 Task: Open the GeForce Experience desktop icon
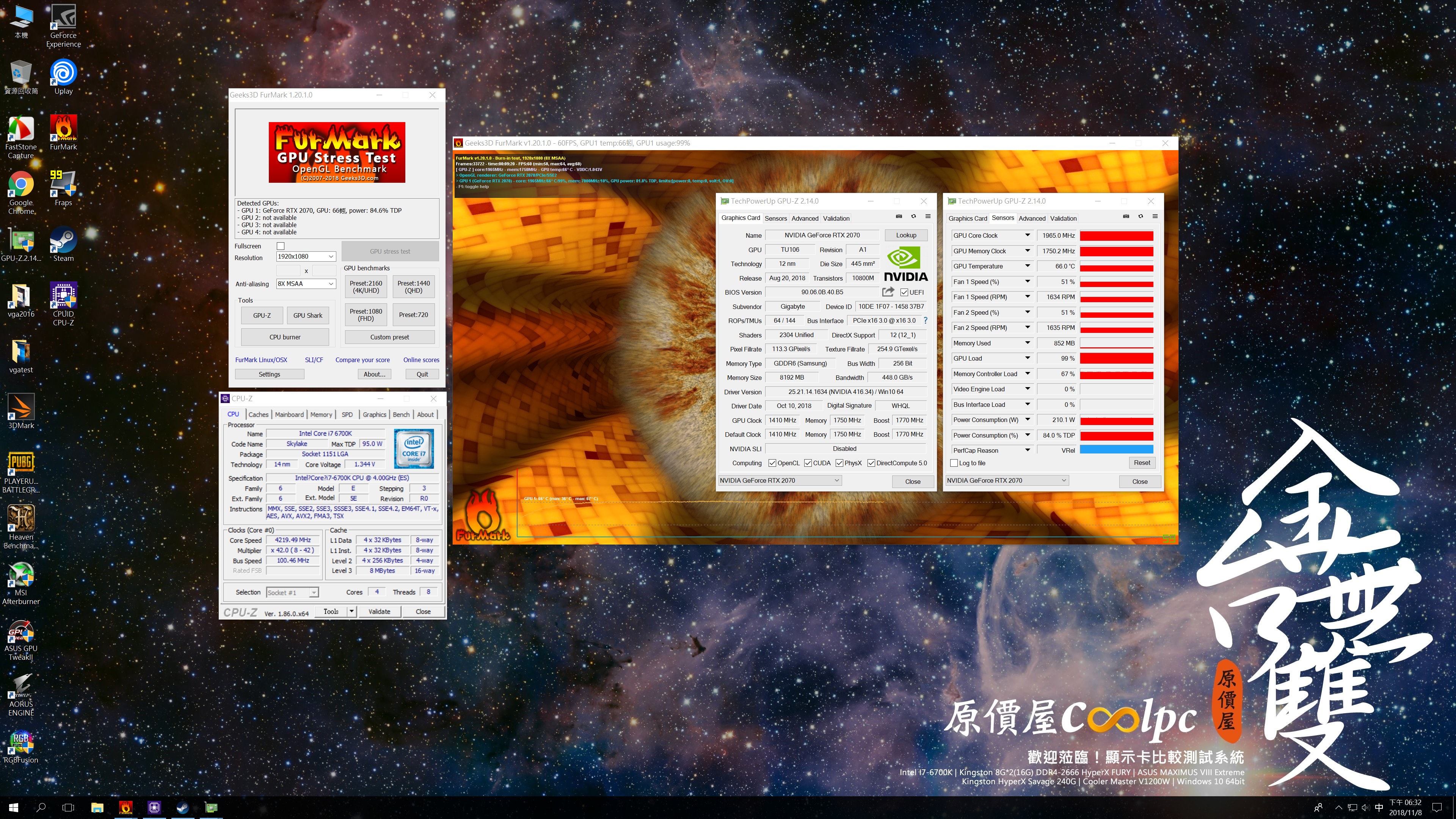63,26
